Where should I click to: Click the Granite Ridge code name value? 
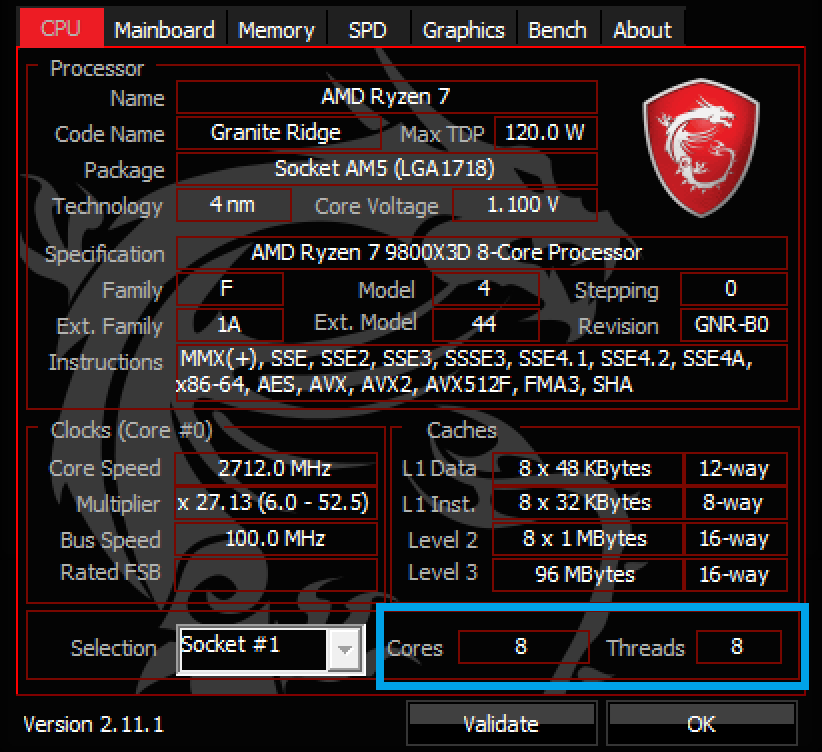pos(278,133)
